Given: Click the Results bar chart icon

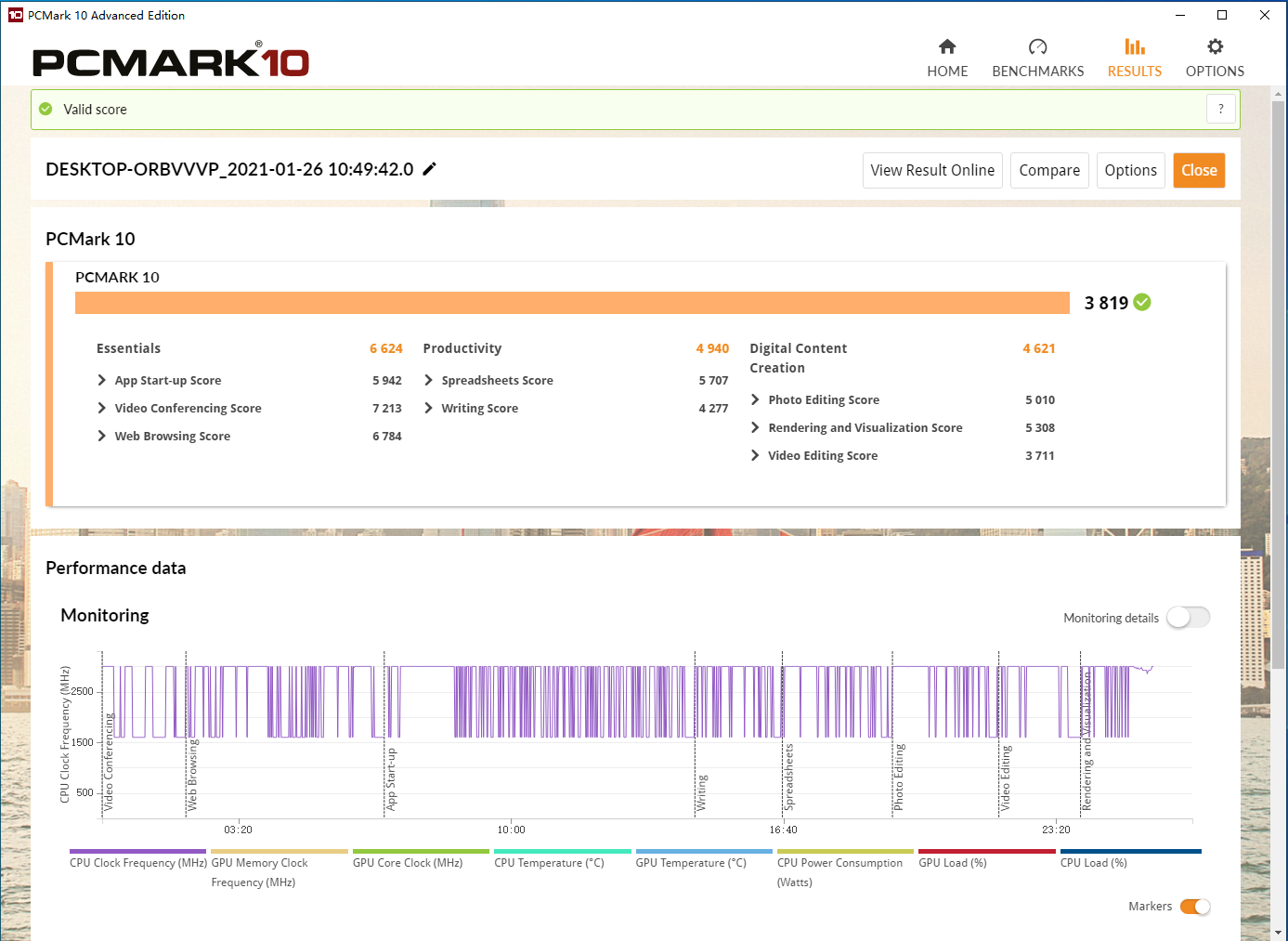Looking at the screenshot, I should click(1134, 47).
